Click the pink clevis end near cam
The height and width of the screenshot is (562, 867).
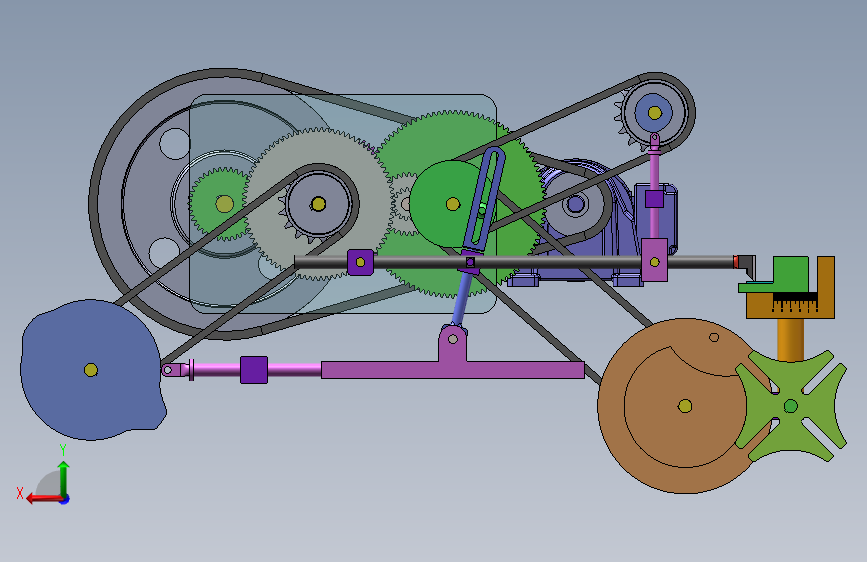pyautogui.click(x=175, y=370)
